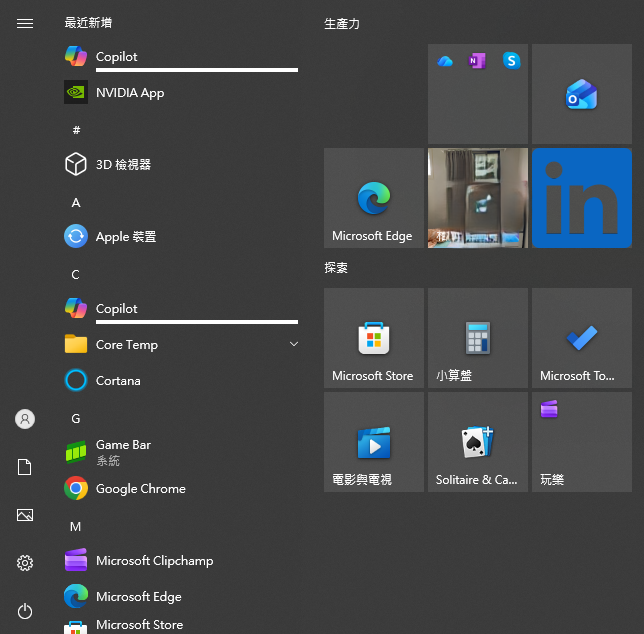Click the 生產力 group header

point(342,24)
